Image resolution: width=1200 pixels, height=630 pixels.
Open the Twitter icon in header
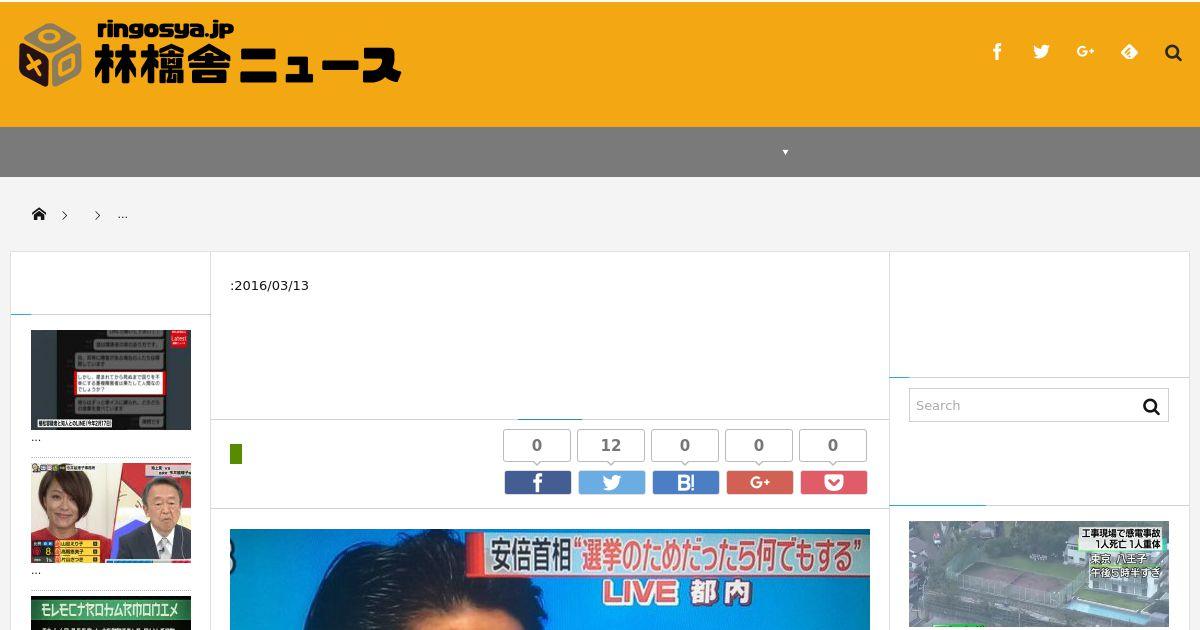tap(1041, 52)
